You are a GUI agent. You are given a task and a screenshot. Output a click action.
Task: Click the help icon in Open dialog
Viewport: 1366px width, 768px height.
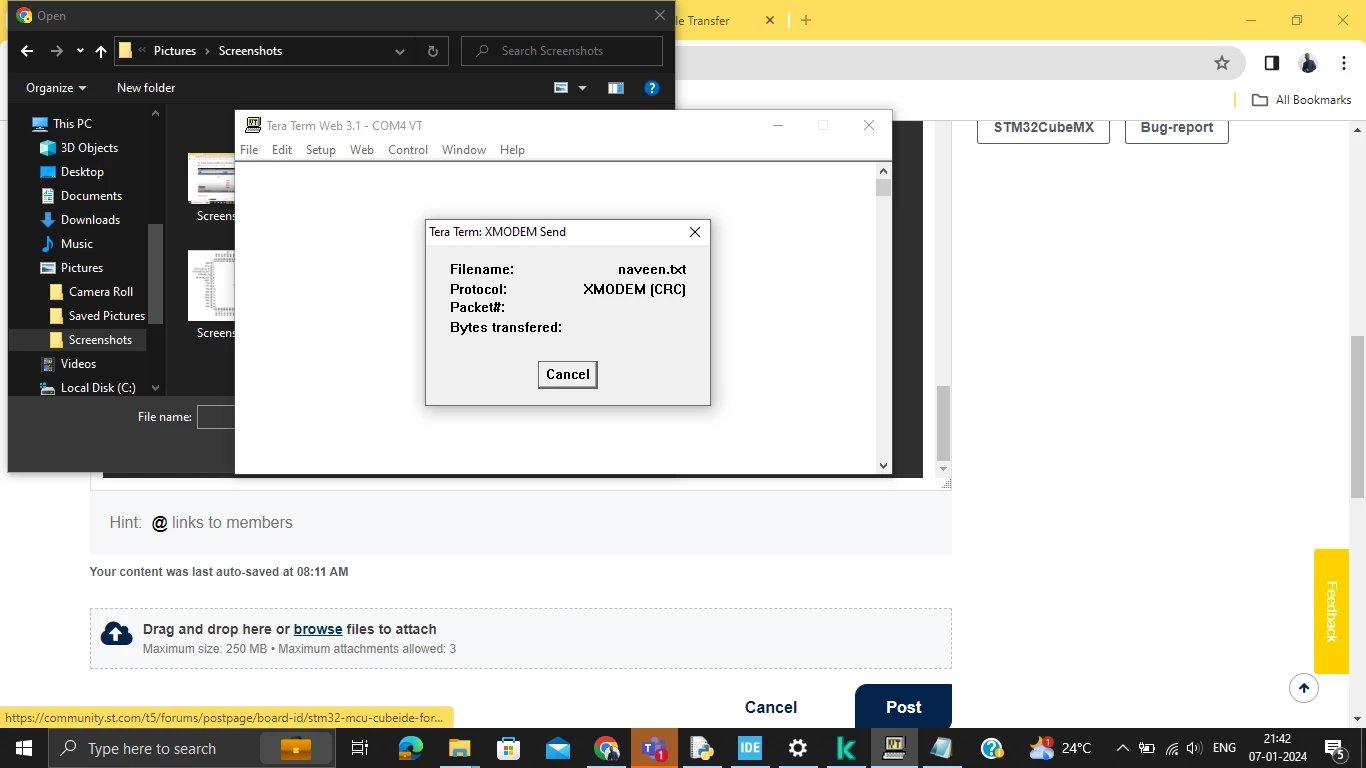click(652, 88)
